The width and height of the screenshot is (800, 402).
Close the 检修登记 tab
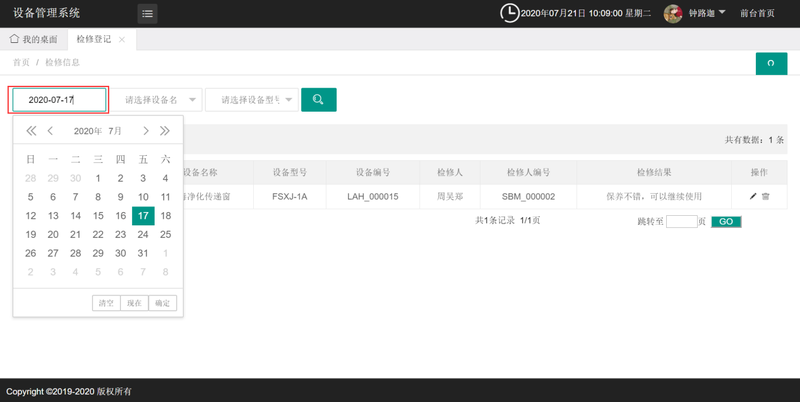coord(122,40)
